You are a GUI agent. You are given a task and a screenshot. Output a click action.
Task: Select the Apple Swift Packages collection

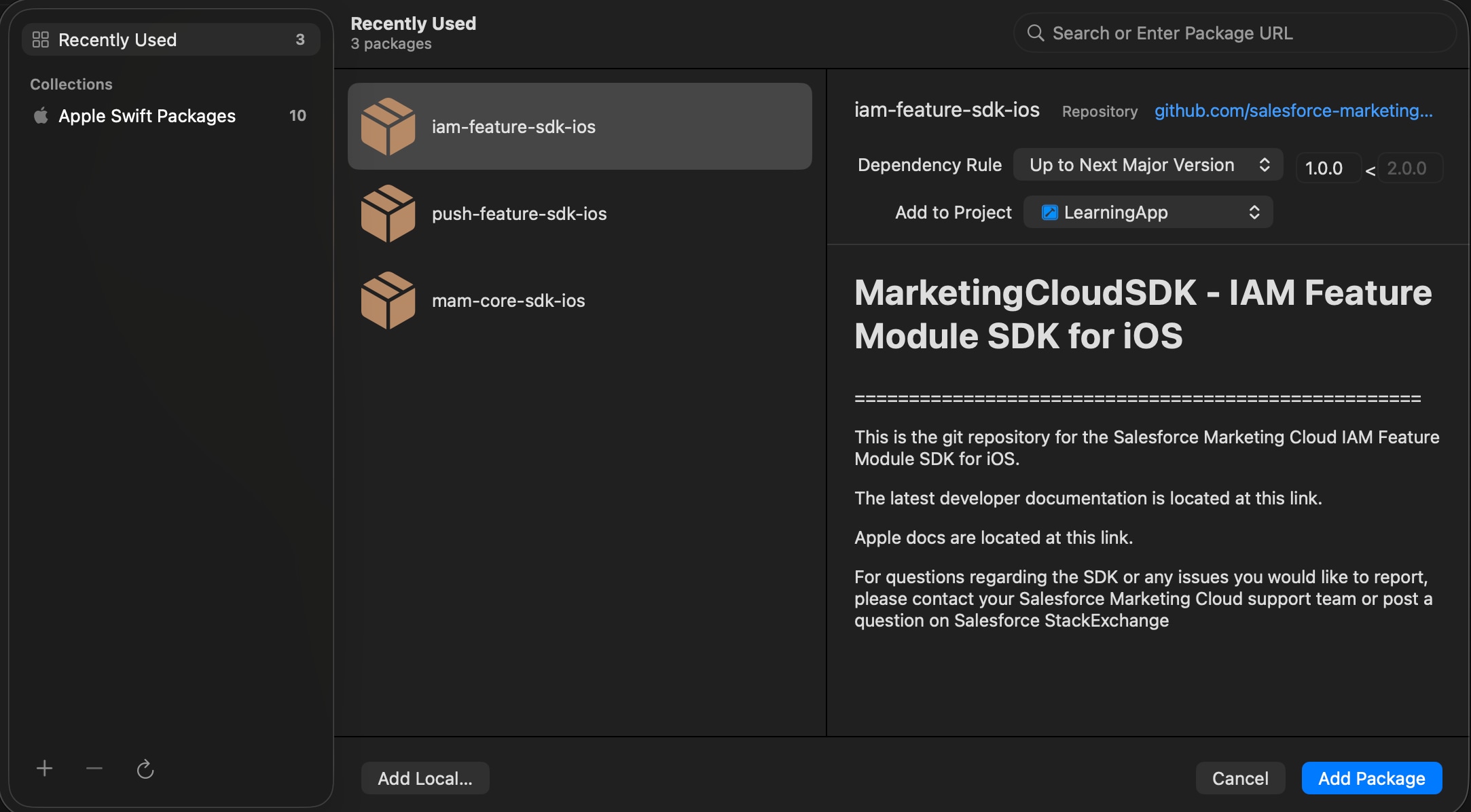click(147, 115)
